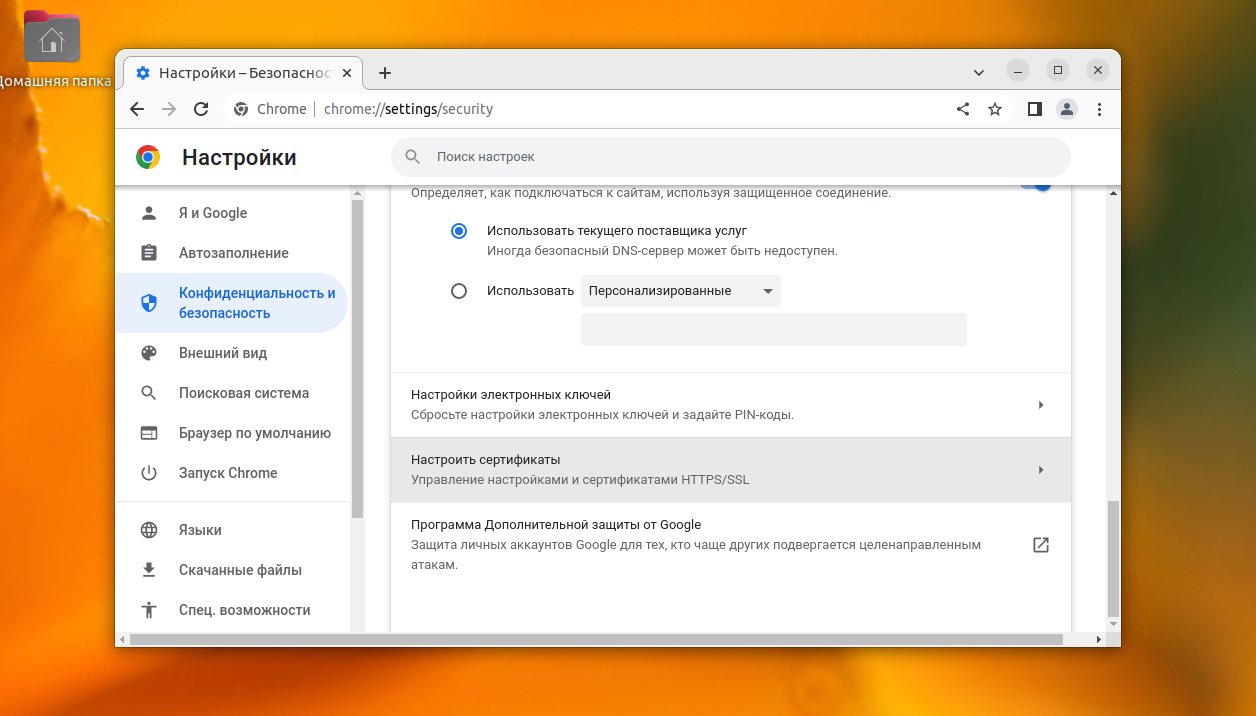Open 'Внешний вид' in settings sidebar
1256x716 pixels.
point(222,353)
